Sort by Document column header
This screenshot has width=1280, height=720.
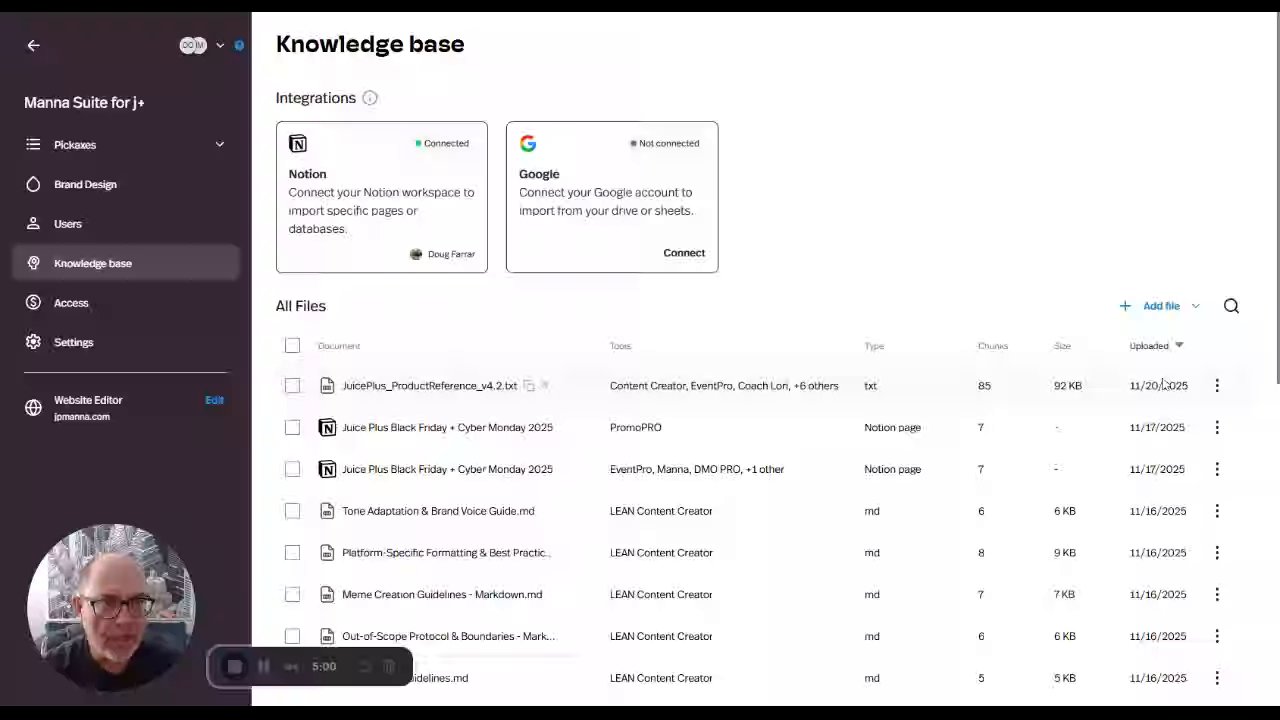tap(339, 346)
